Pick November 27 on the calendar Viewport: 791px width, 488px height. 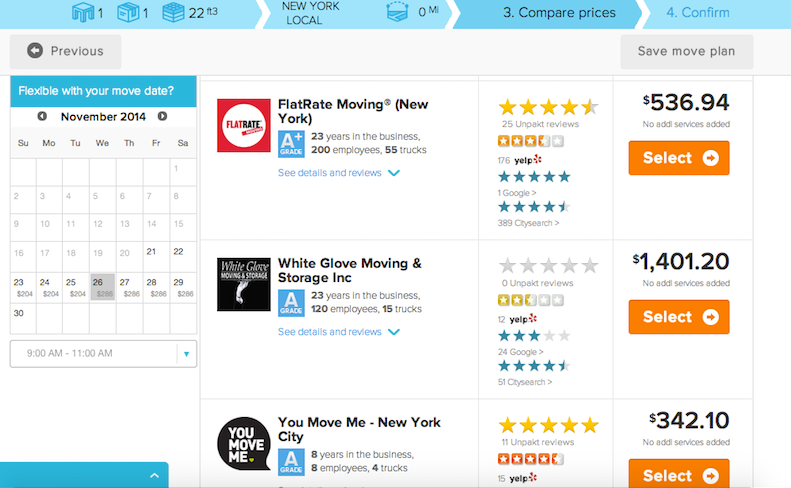click(x=130, y=287)
